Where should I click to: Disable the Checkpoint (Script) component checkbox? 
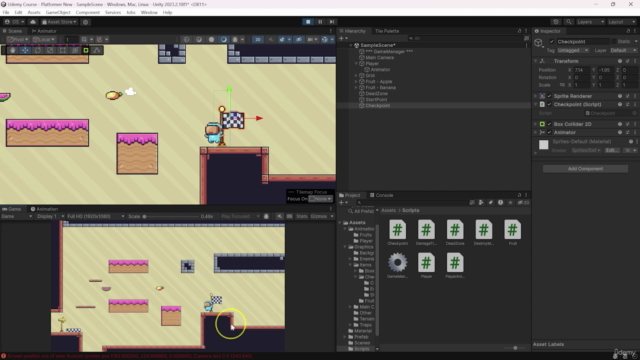pyautogui.click(x=549, y=104)
